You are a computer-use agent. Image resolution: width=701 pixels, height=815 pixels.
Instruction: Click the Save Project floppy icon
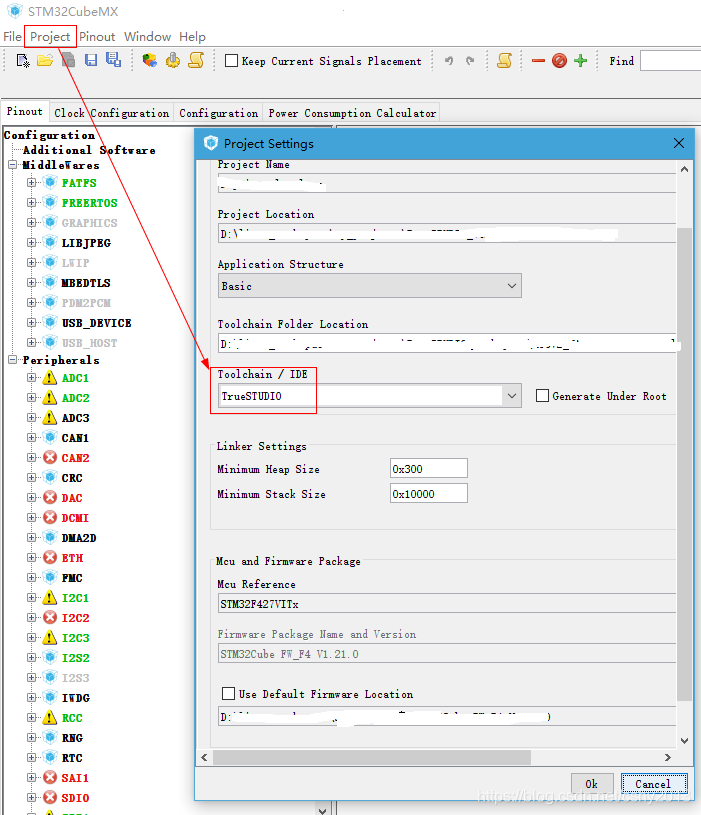(x=91, y=60)
